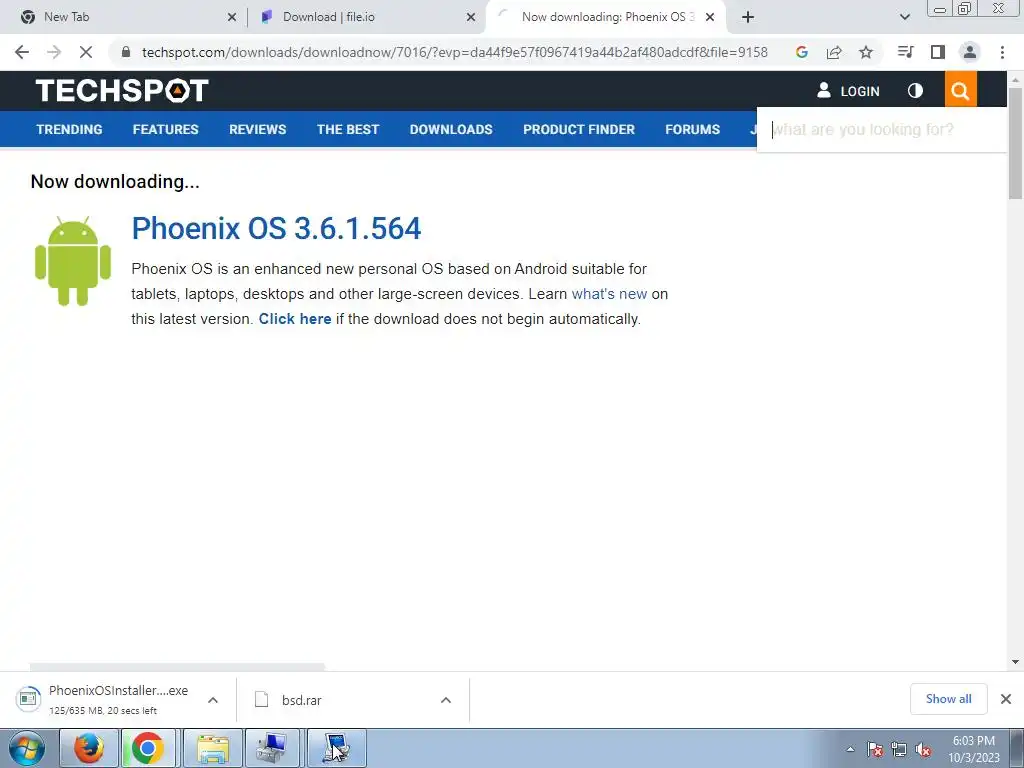Toggle dark mode contrast icon
Screen dimensions: 1024x768
point(916,91)
